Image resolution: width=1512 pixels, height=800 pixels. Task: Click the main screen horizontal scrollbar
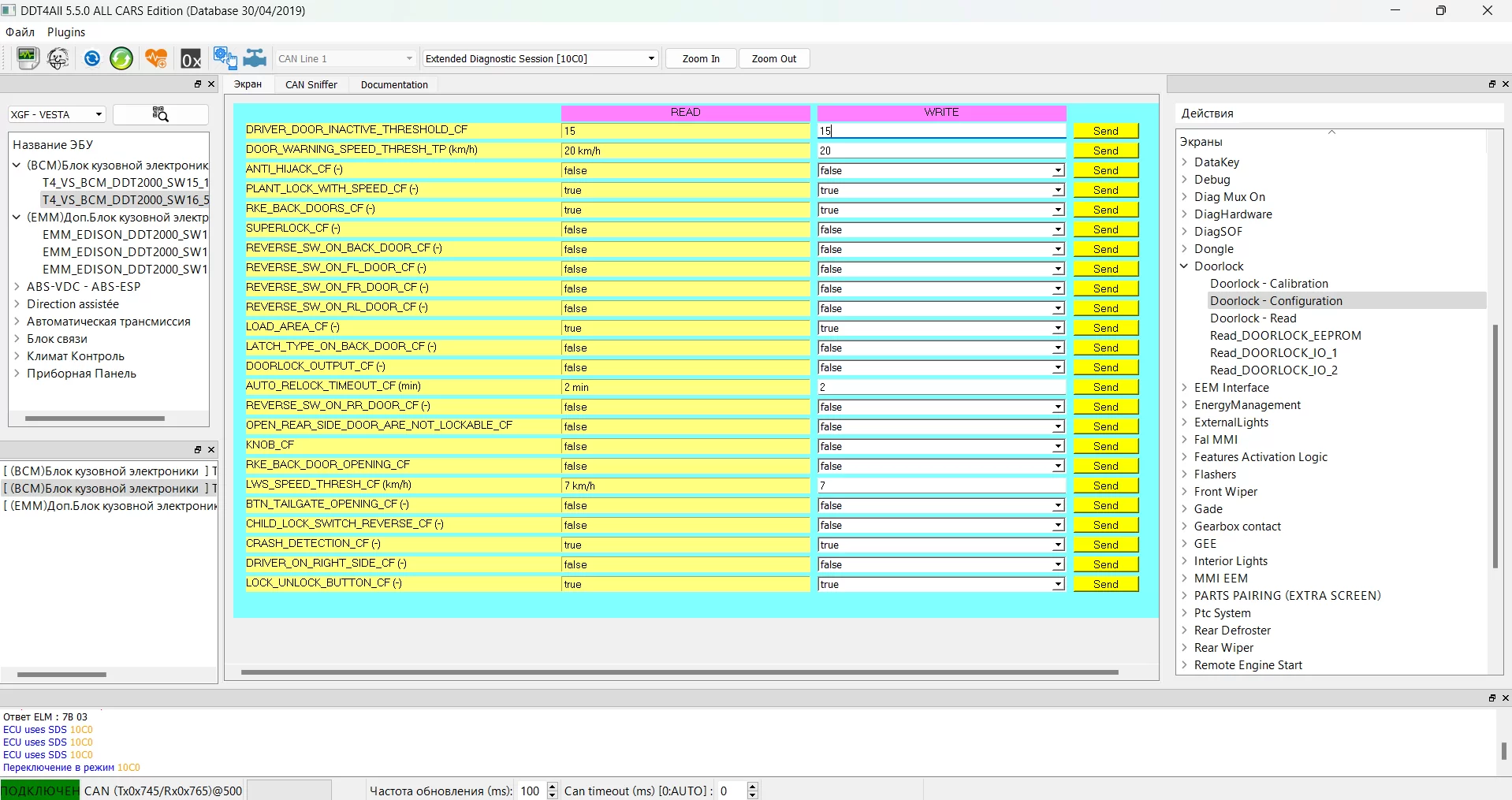click(679, 672)
